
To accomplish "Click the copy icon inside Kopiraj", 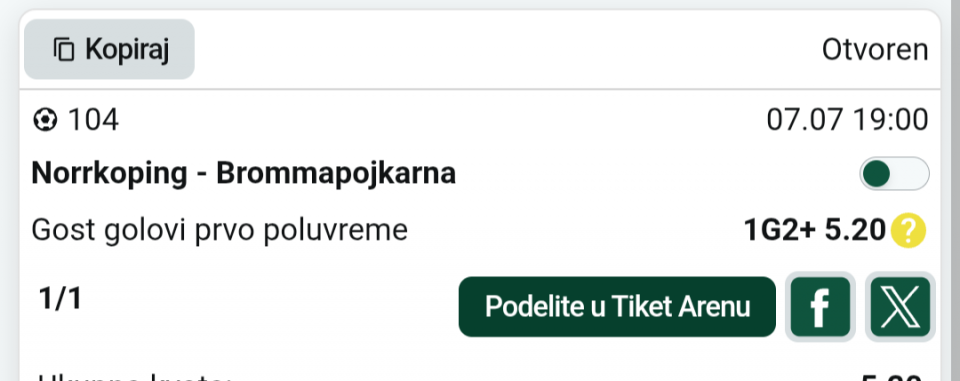I will pos(64,50).
